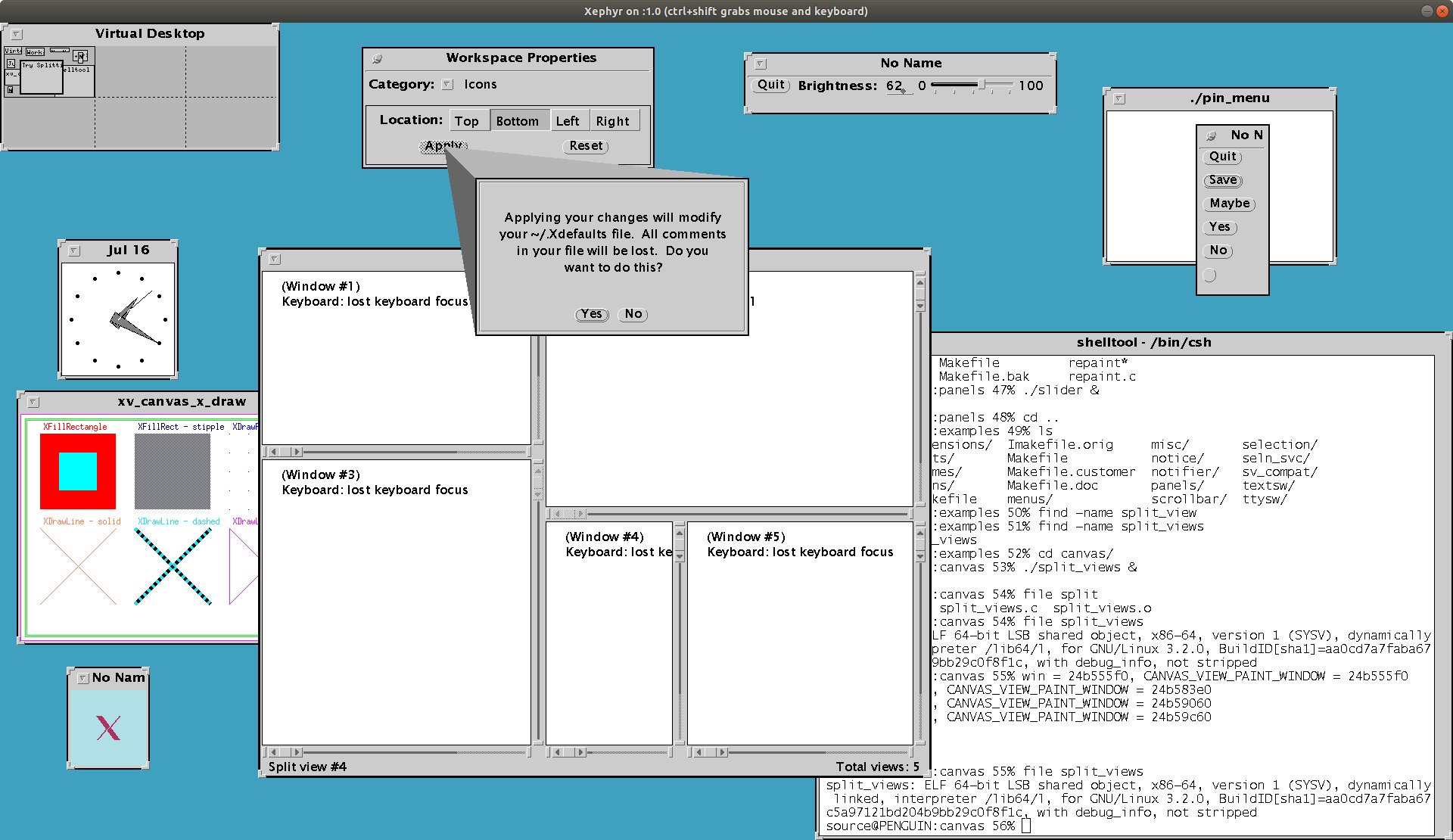1453x840 pixels.
Task: Open the X iconified window icon
Action: click(x=108, y=727)
